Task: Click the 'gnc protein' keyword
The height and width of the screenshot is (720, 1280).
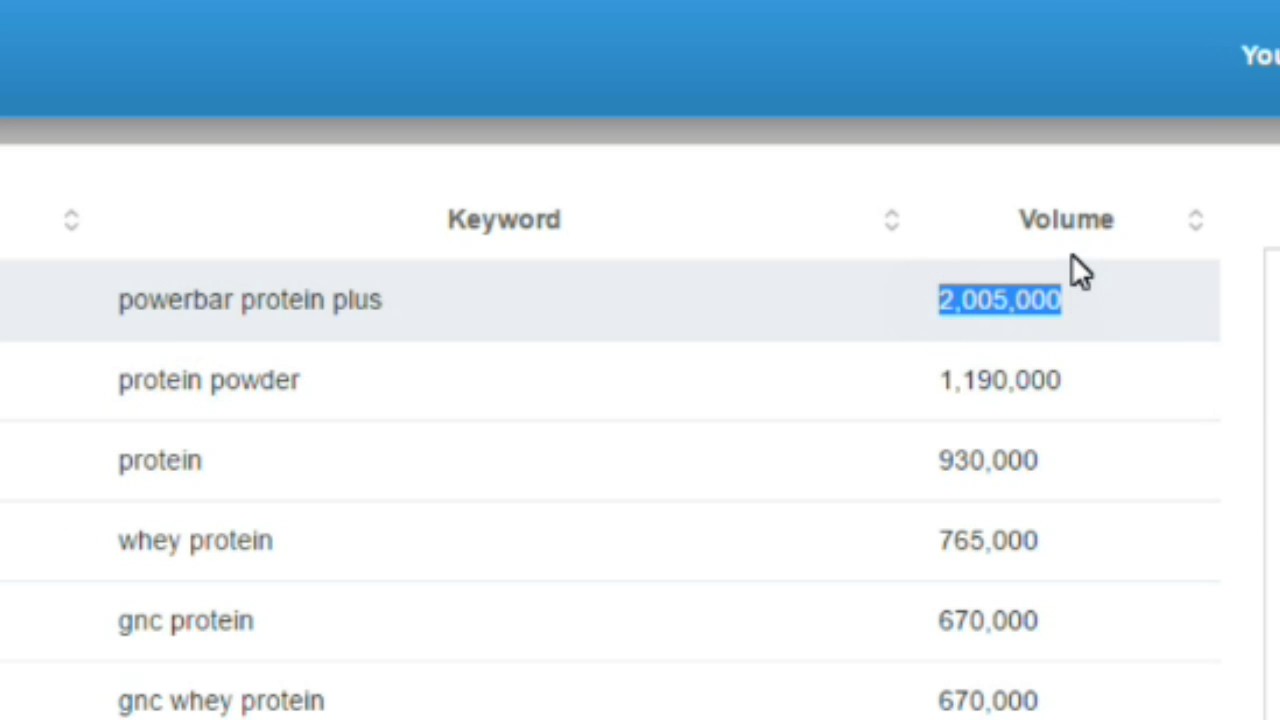Action: coord(186,621)
